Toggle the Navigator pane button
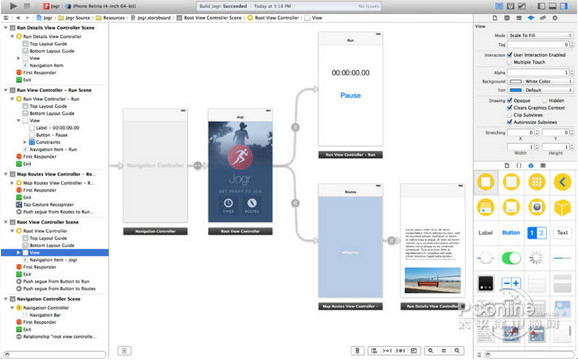 click(541, 6)
